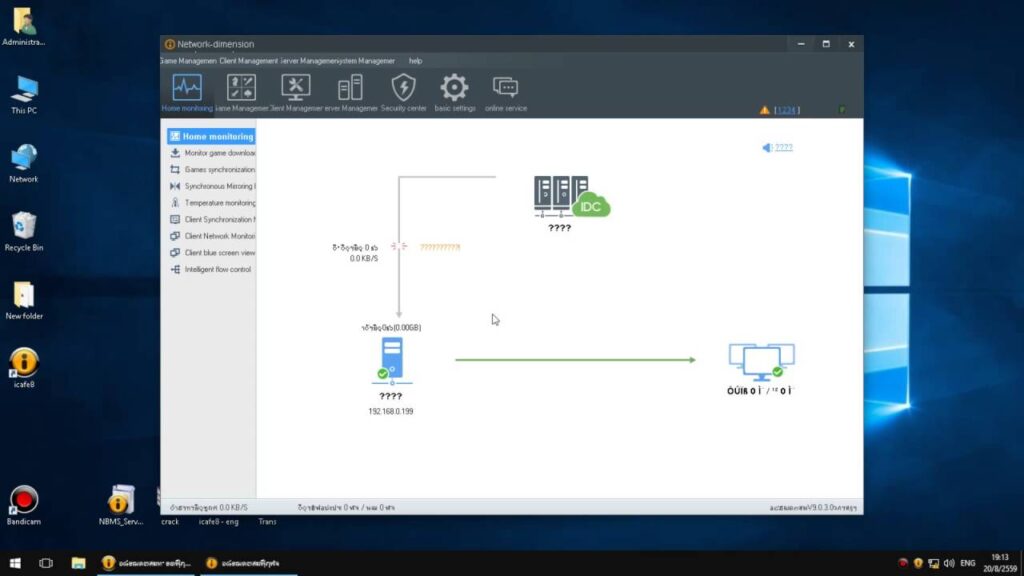Select the This PC desktop icon
This screenshot has height=576, width=1024.
tap(24, 94)
